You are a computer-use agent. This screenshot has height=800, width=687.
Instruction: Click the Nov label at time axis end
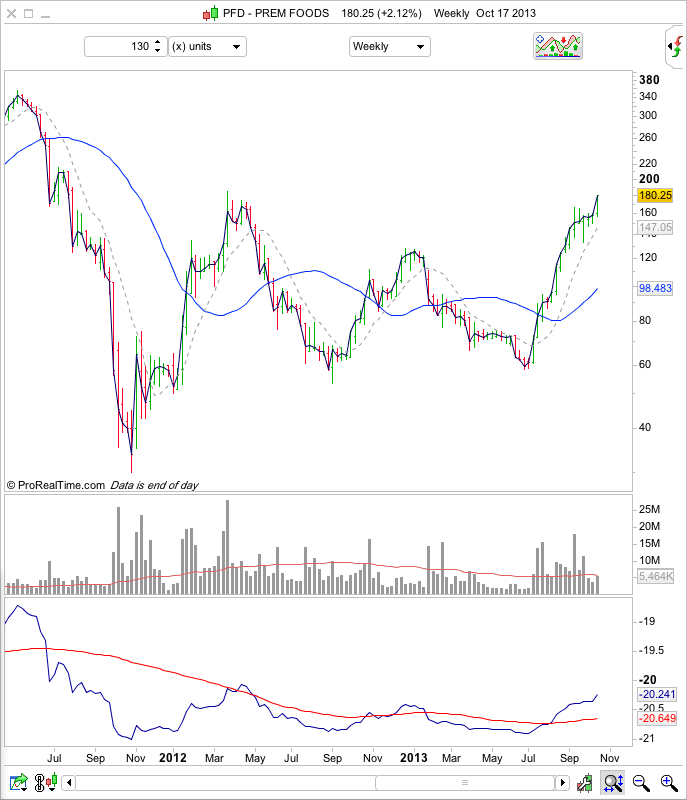tap(609, 758)
